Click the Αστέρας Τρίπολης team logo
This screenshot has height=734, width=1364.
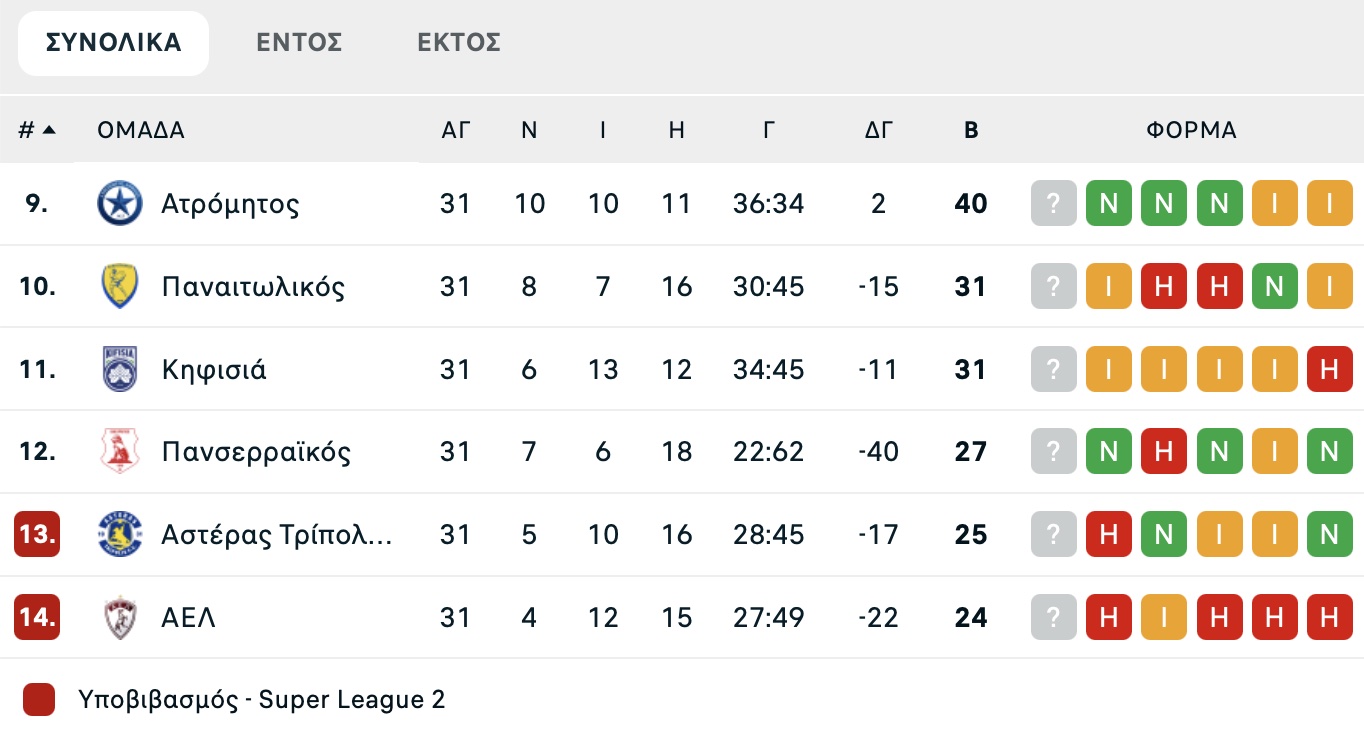point(120,535)
